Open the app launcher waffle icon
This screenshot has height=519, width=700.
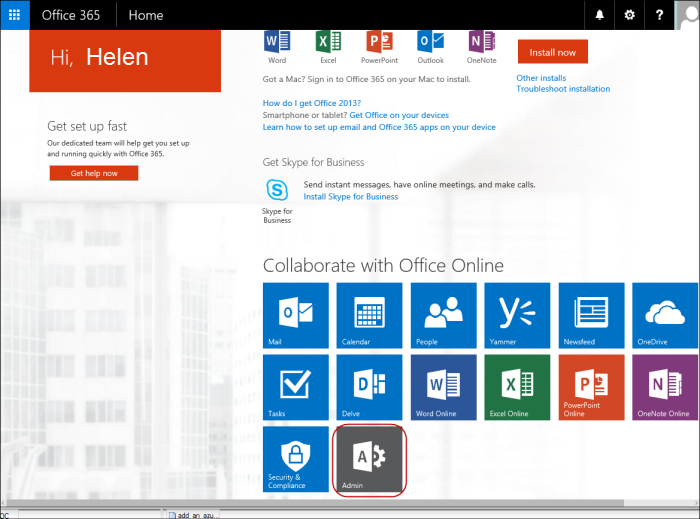[15, 15]
